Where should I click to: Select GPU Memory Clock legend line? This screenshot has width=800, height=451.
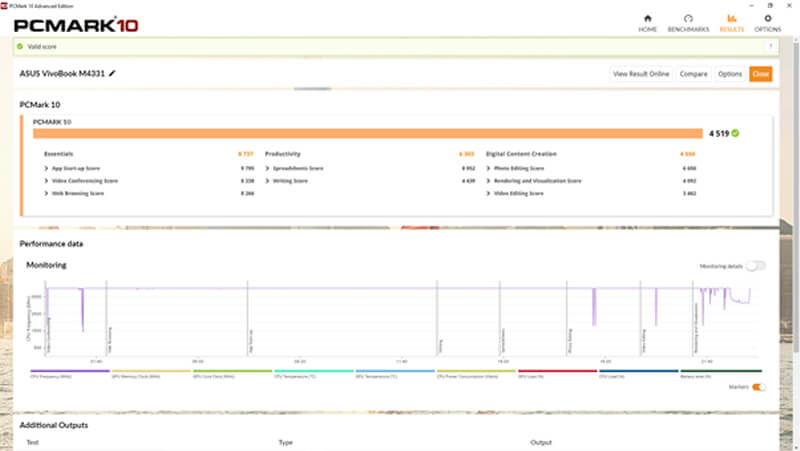[x=151, y=371]
